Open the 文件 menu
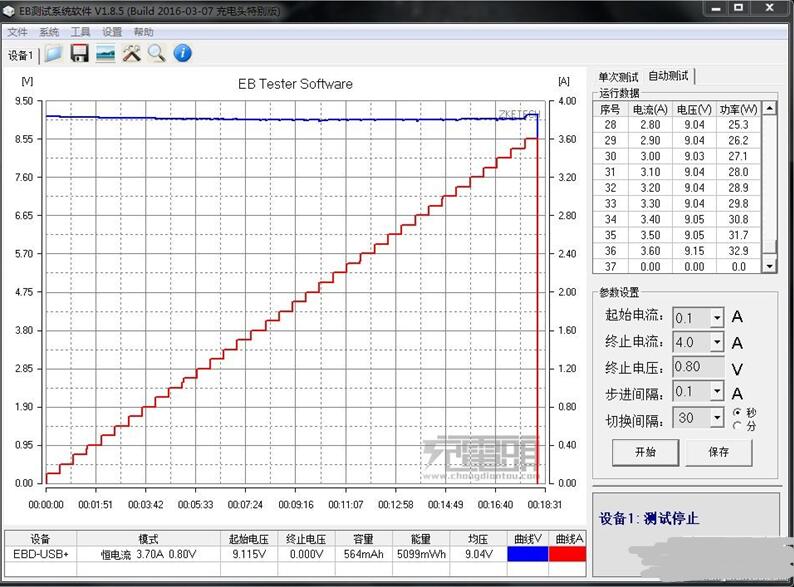Viewport: 794px width, 587px height. (x=17, y=32)
